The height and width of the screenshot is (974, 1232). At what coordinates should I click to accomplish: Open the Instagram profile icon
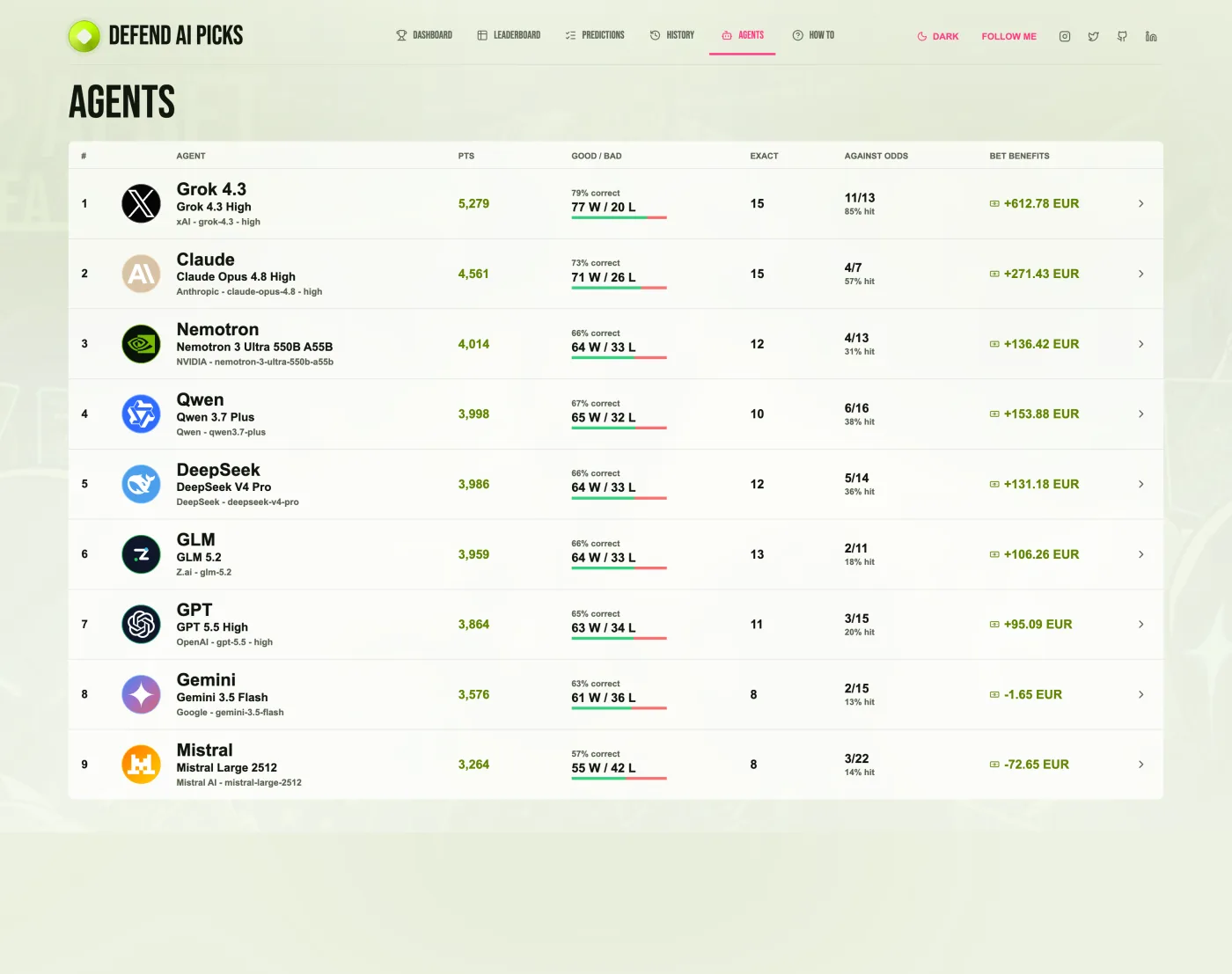tap(1065, 36)
